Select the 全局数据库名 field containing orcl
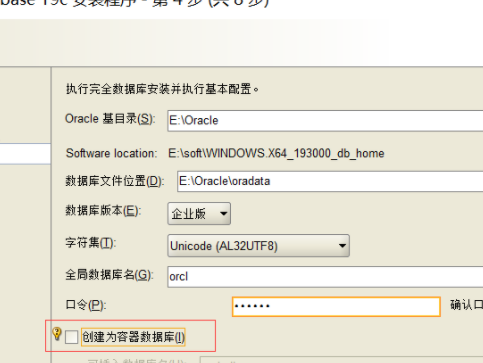483x363 pixels. 325,276
